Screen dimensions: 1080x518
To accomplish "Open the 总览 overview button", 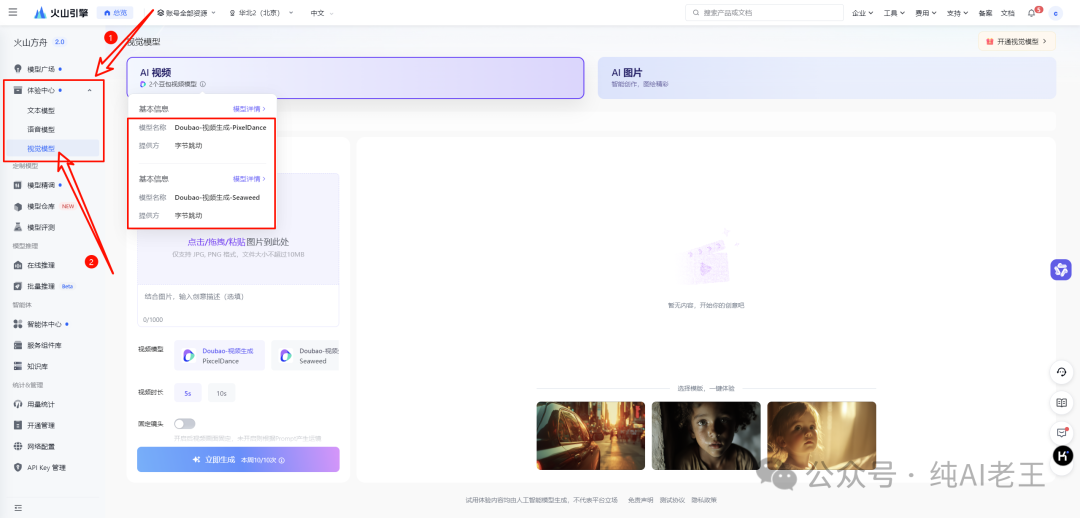I will click(x=115, y=12).
